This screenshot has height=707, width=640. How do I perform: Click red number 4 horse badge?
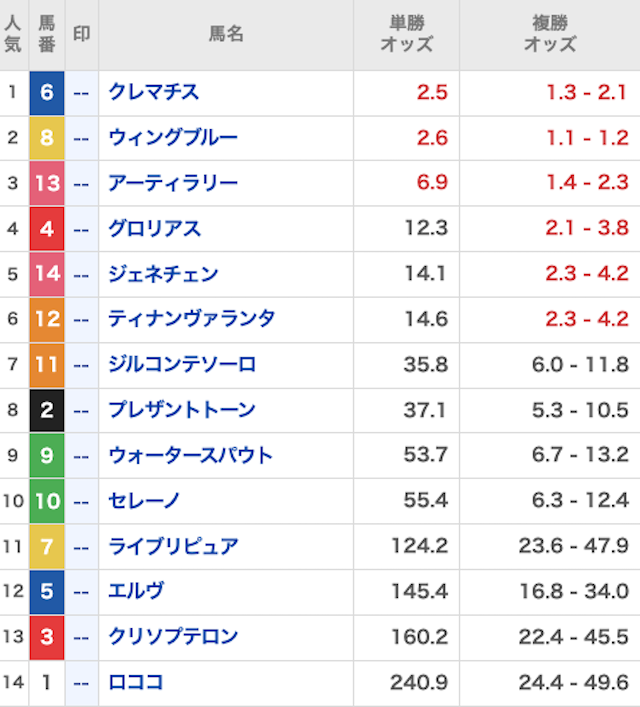tap(47, 229)
